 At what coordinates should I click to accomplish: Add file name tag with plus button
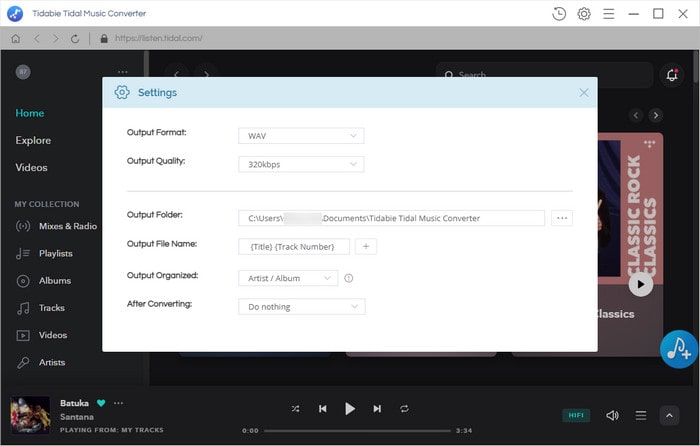pos(366,246)
